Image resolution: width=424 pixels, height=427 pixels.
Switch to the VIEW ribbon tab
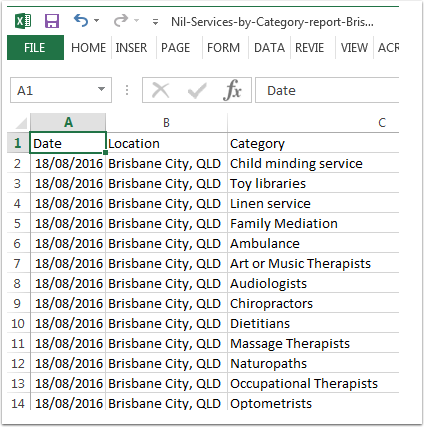(x=354, y=48)
